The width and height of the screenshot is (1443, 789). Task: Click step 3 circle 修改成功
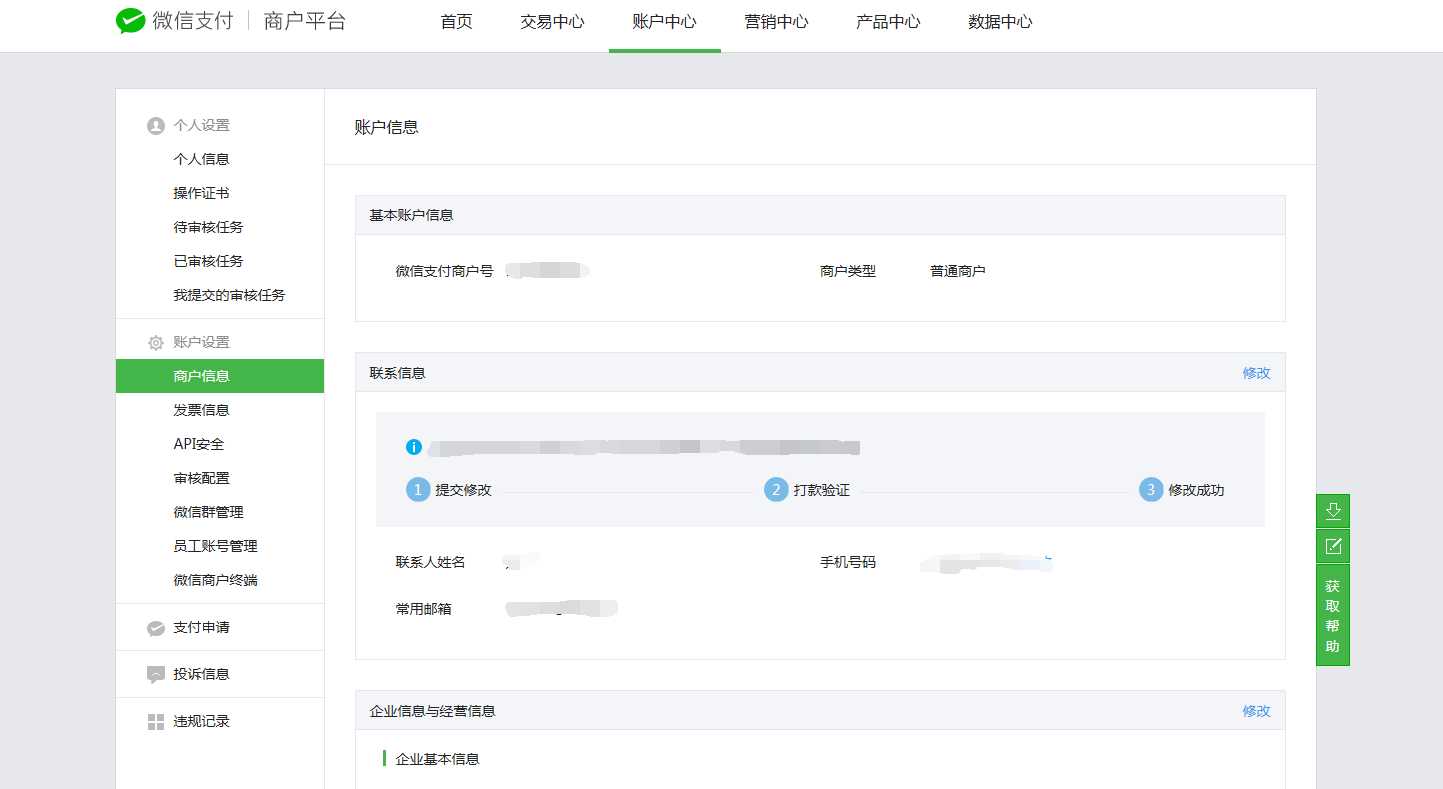pos(1151,490)
